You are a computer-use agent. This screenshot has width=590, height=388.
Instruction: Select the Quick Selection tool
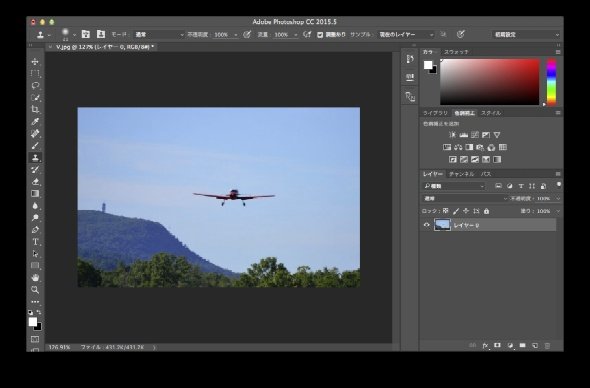pyautogui.click(x=35, y=97)
